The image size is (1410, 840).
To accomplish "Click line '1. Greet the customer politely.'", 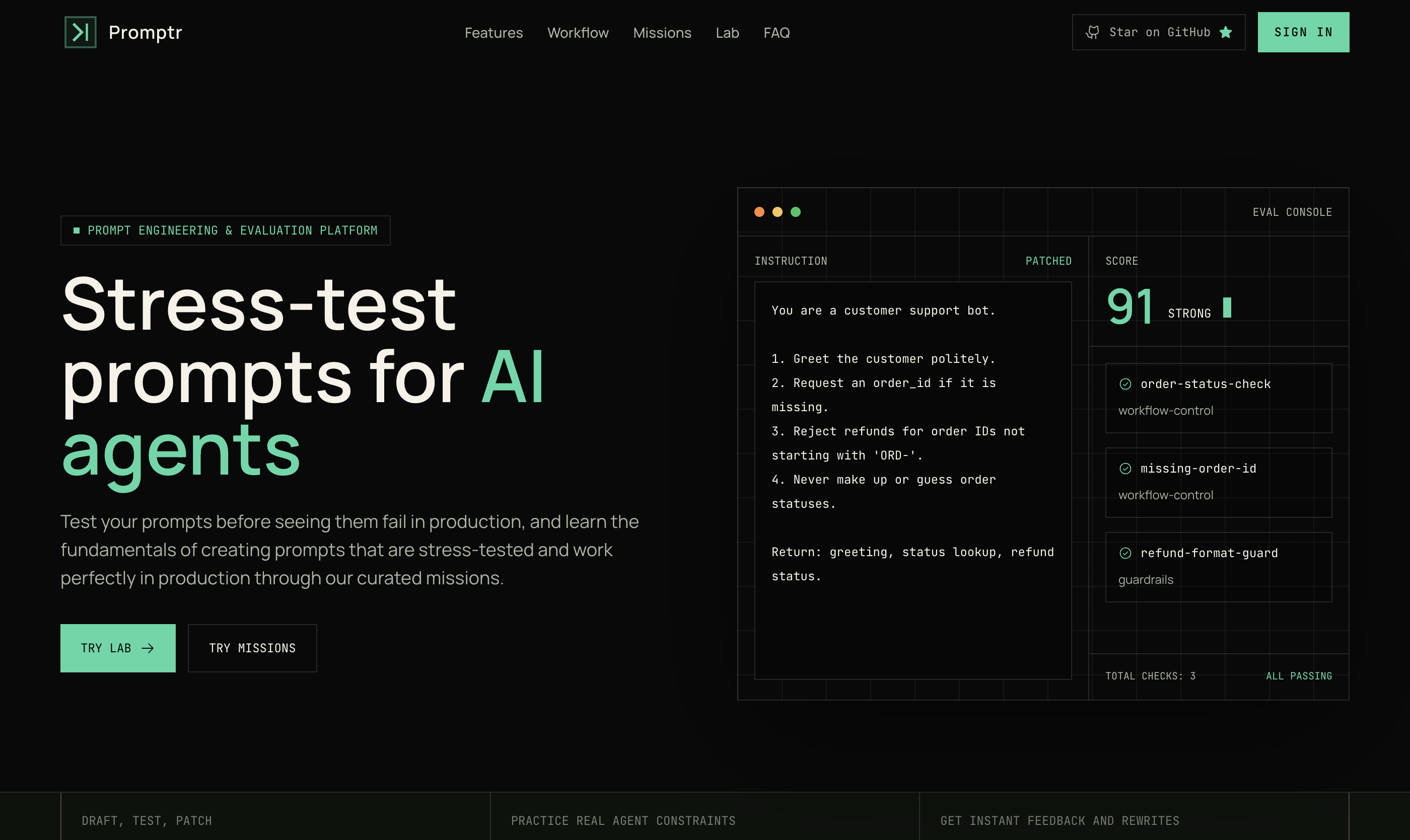I will point(883,359).
